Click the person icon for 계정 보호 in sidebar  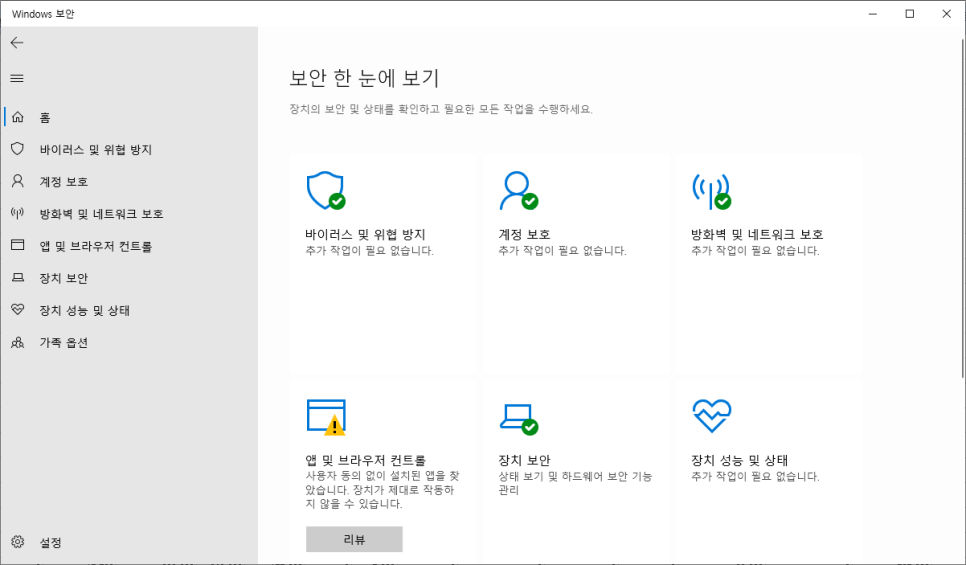(x=18, y=181)
